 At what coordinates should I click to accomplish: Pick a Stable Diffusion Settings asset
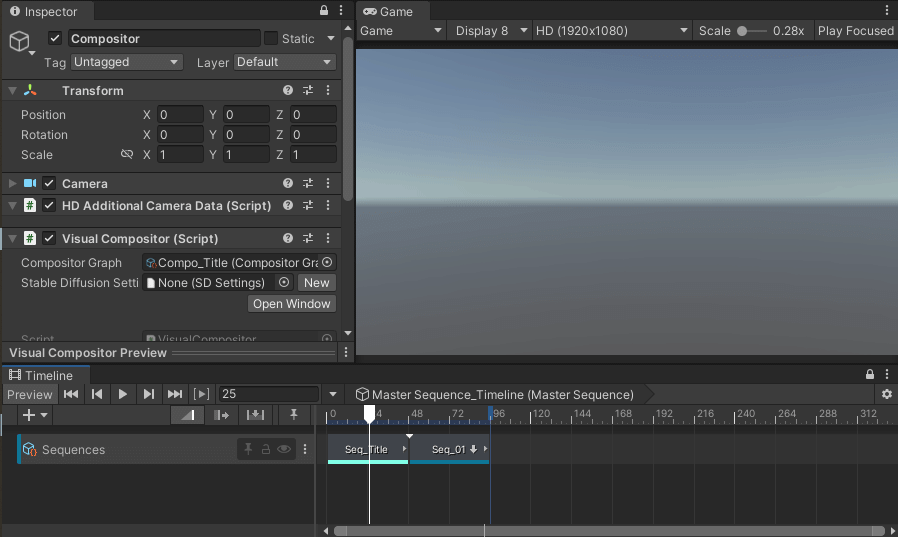coord(283,282)
